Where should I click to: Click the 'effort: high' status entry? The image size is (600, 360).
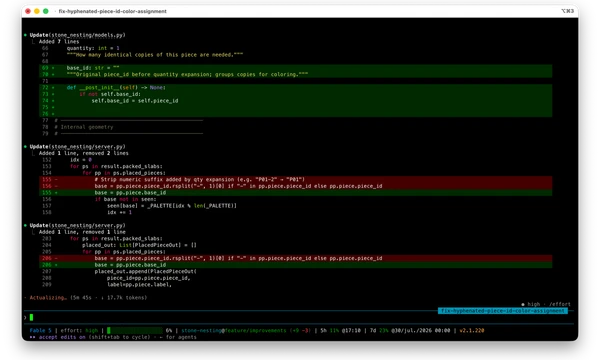pos(79,331)
